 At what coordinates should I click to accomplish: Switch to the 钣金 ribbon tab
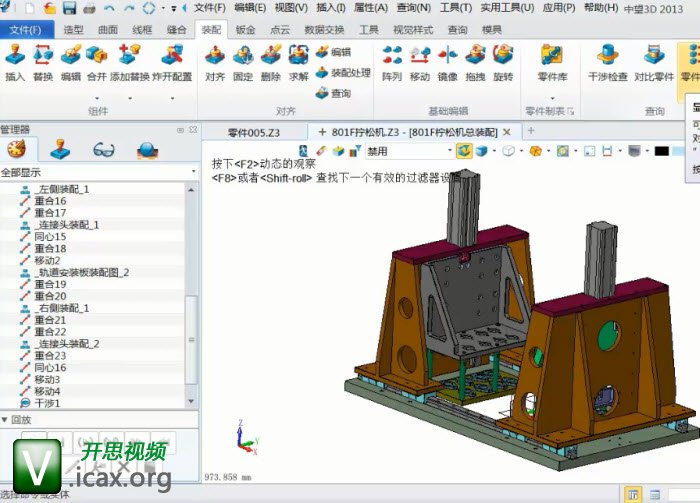pyautogui.click(x=246, y=30)
